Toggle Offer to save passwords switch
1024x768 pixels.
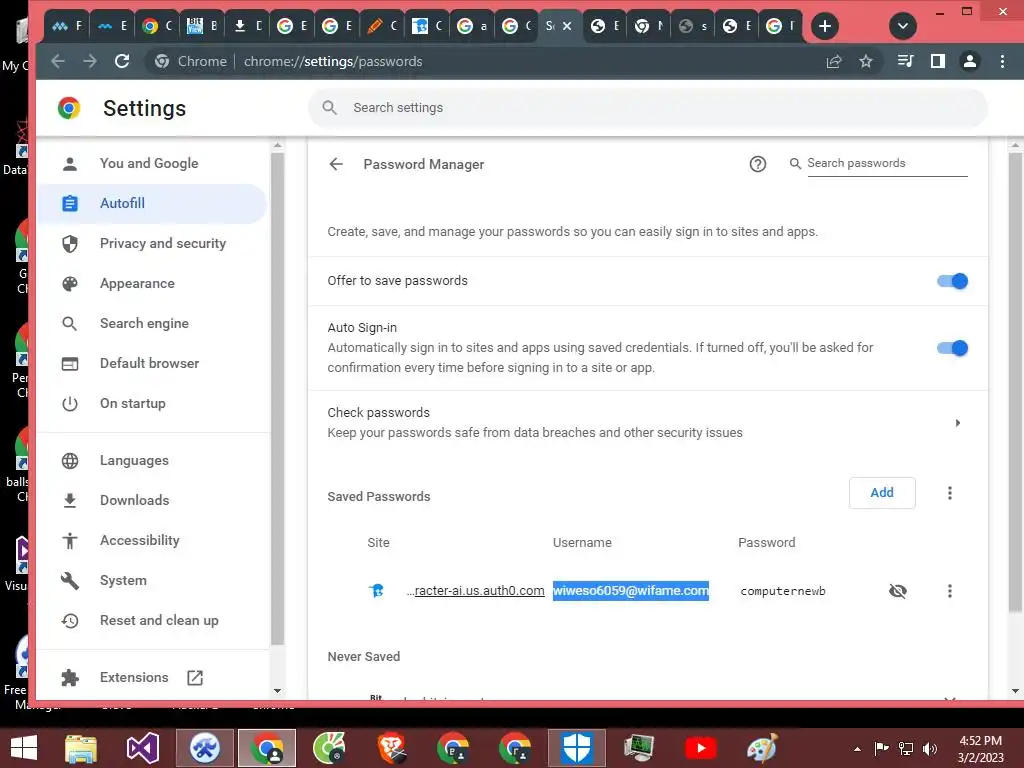pyautogui.click(x=952, y=281)
